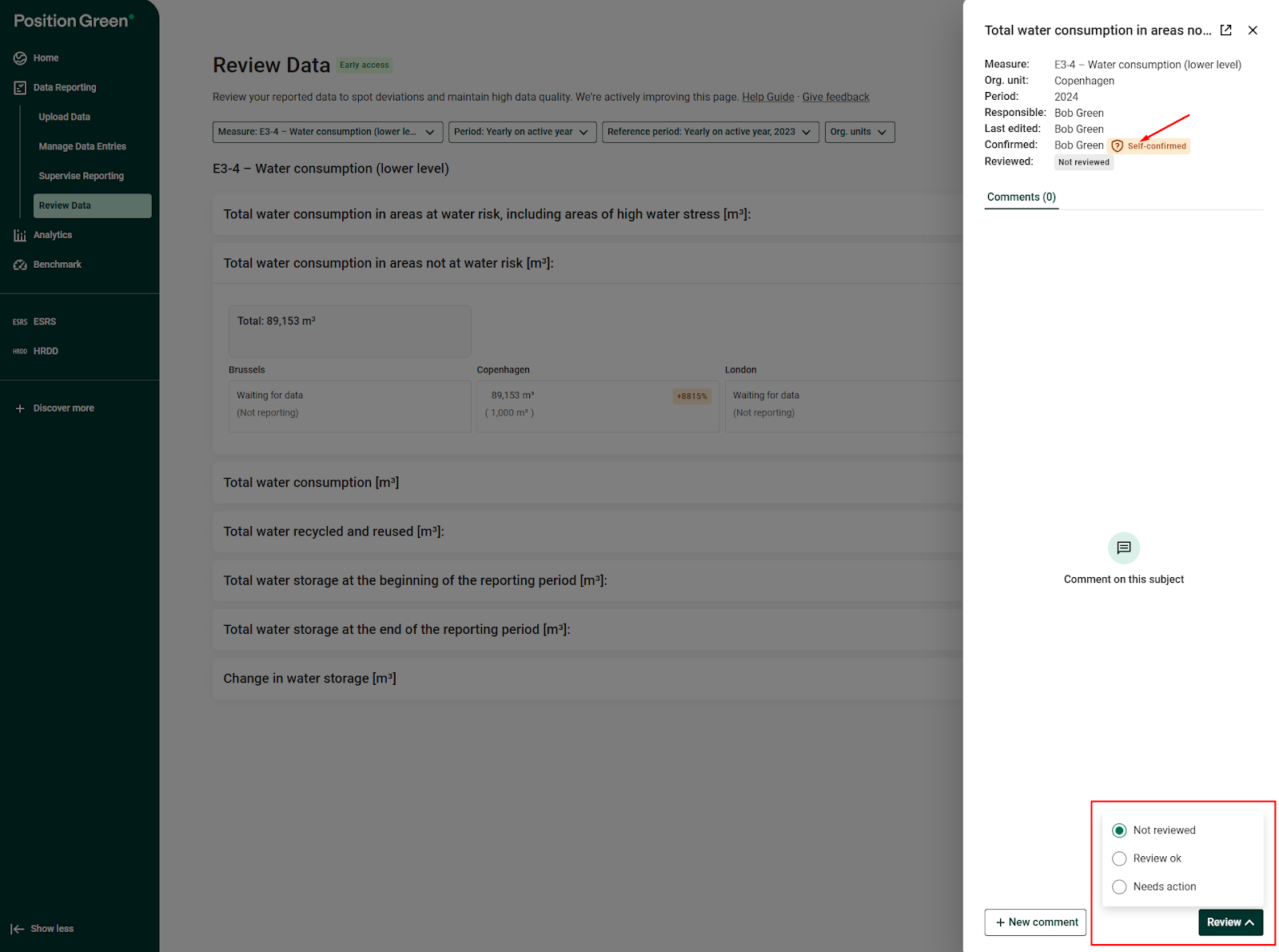Screen dimensions: 1279x952
Task: Click the Discover more link
Action: (63, 408)
